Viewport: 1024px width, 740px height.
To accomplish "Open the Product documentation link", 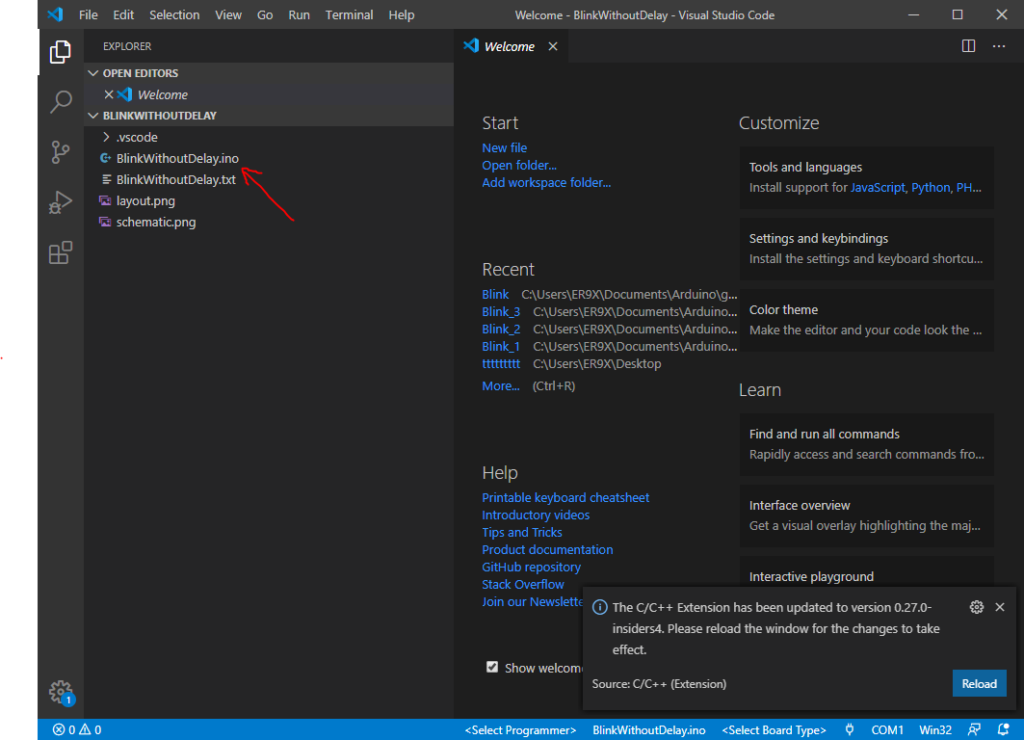I will point(547,549).
